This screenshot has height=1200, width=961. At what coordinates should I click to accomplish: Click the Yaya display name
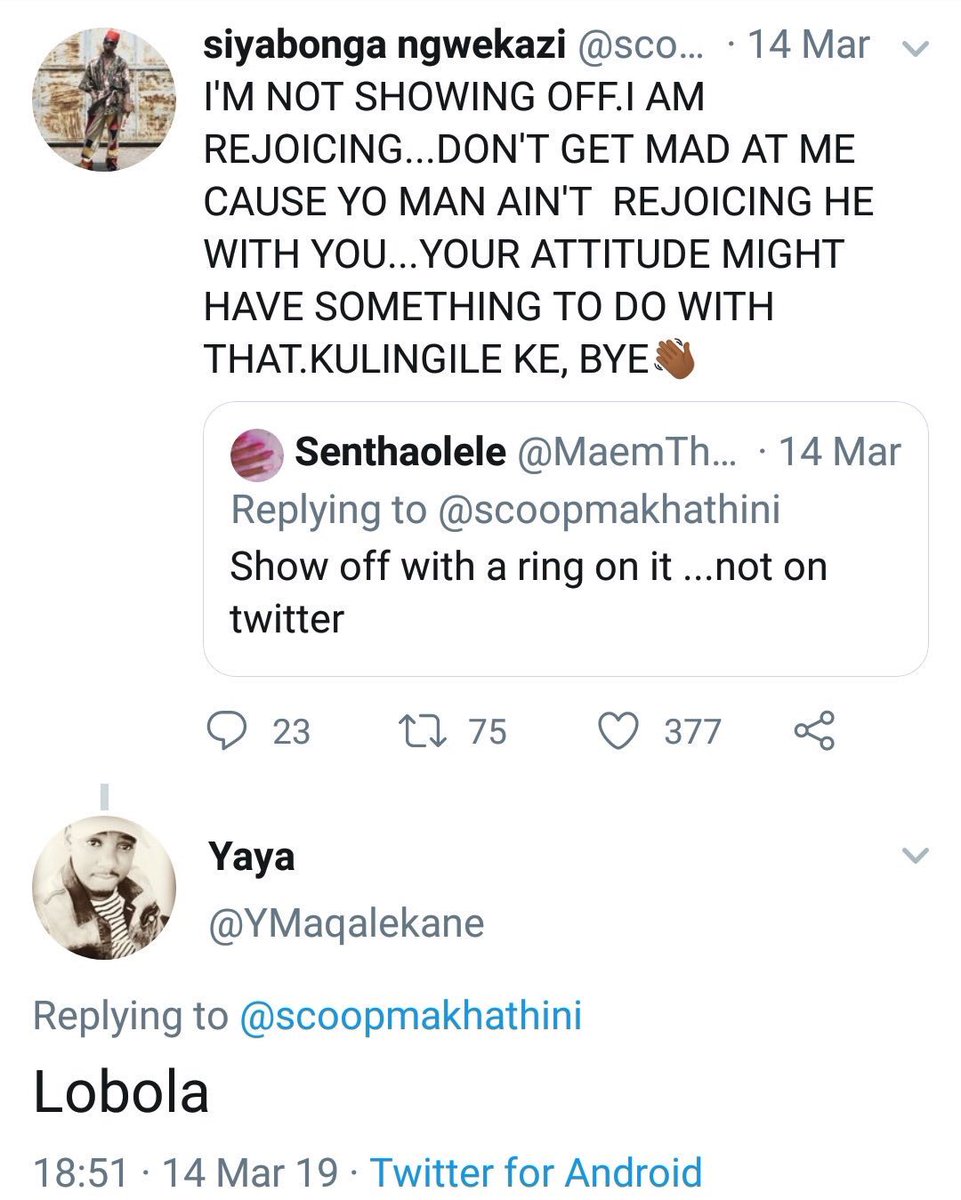[250, 857]
